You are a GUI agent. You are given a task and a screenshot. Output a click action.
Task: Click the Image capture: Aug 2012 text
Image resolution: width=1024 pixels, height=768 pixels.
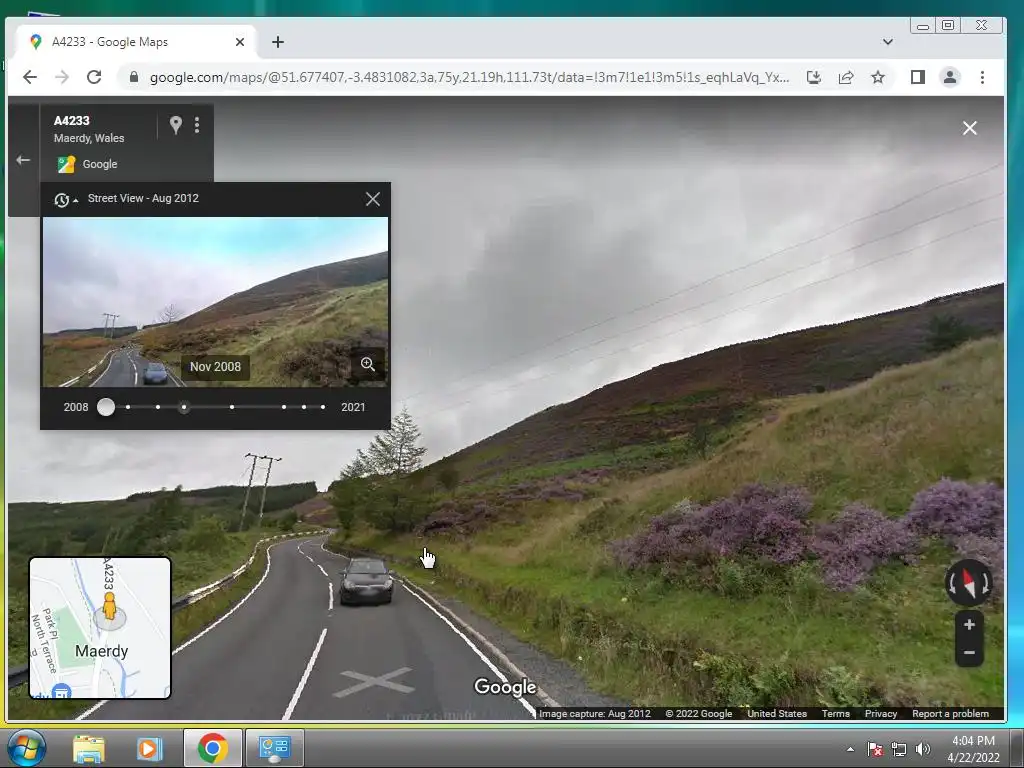[594, 714]
